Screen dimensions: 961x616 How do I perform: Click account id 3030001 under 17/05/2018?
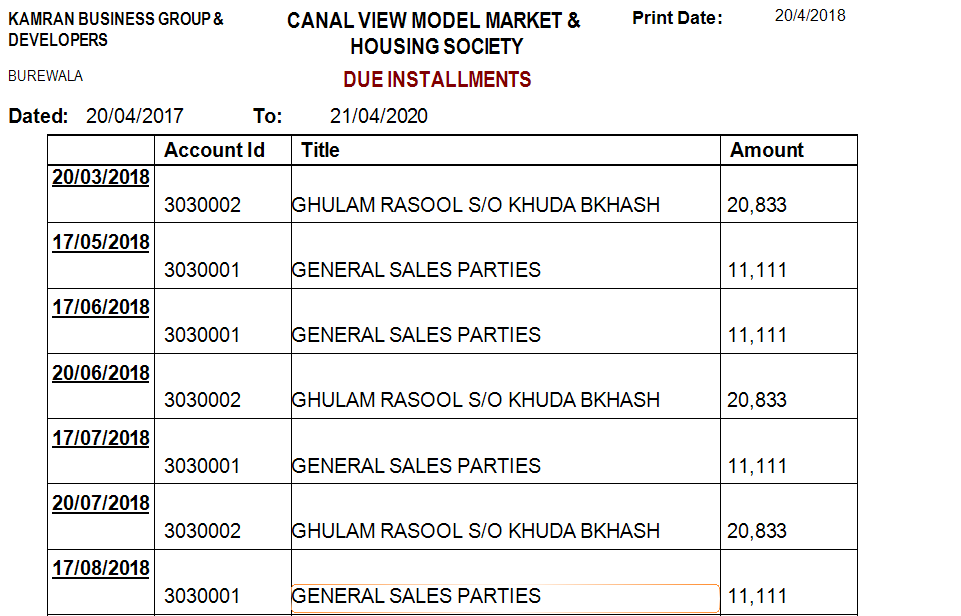point(202,270)
